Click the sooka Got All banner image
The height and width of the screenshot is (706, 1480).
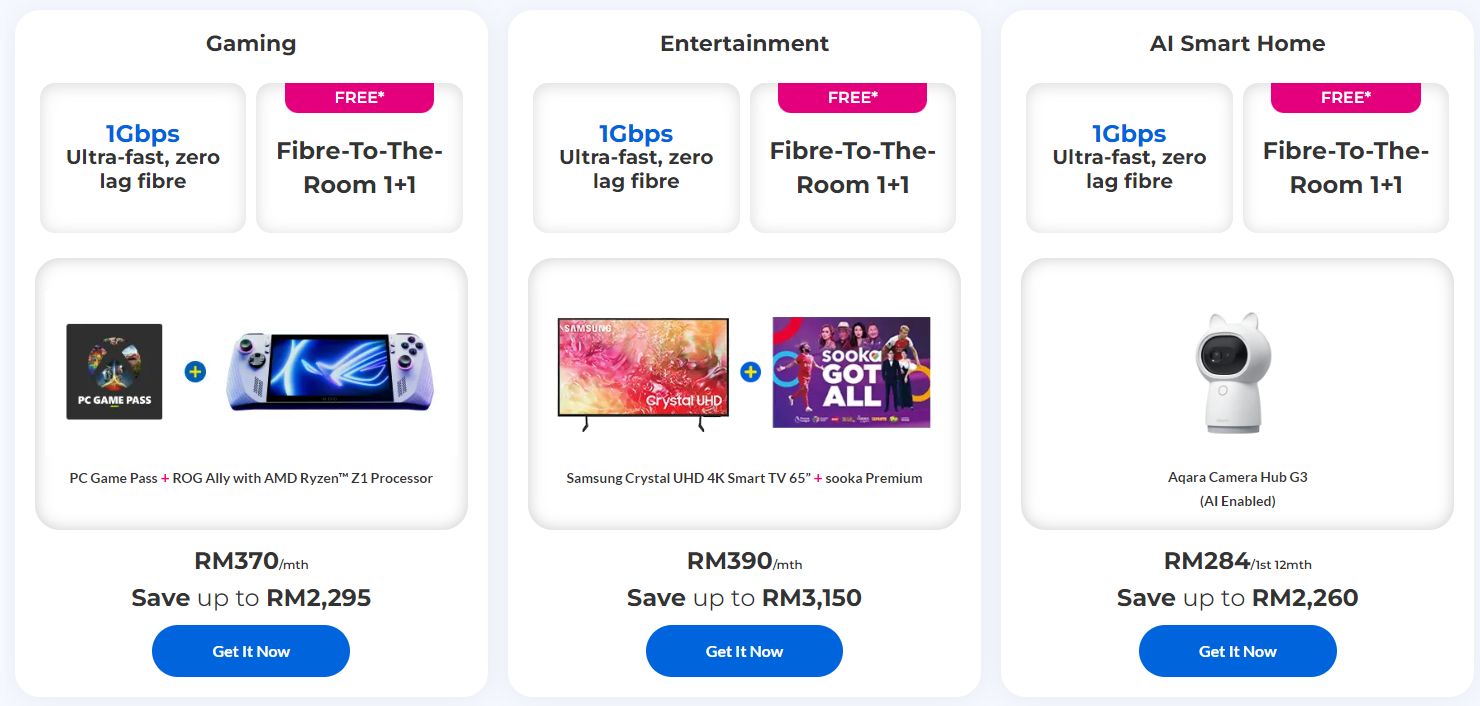[851, 372]
